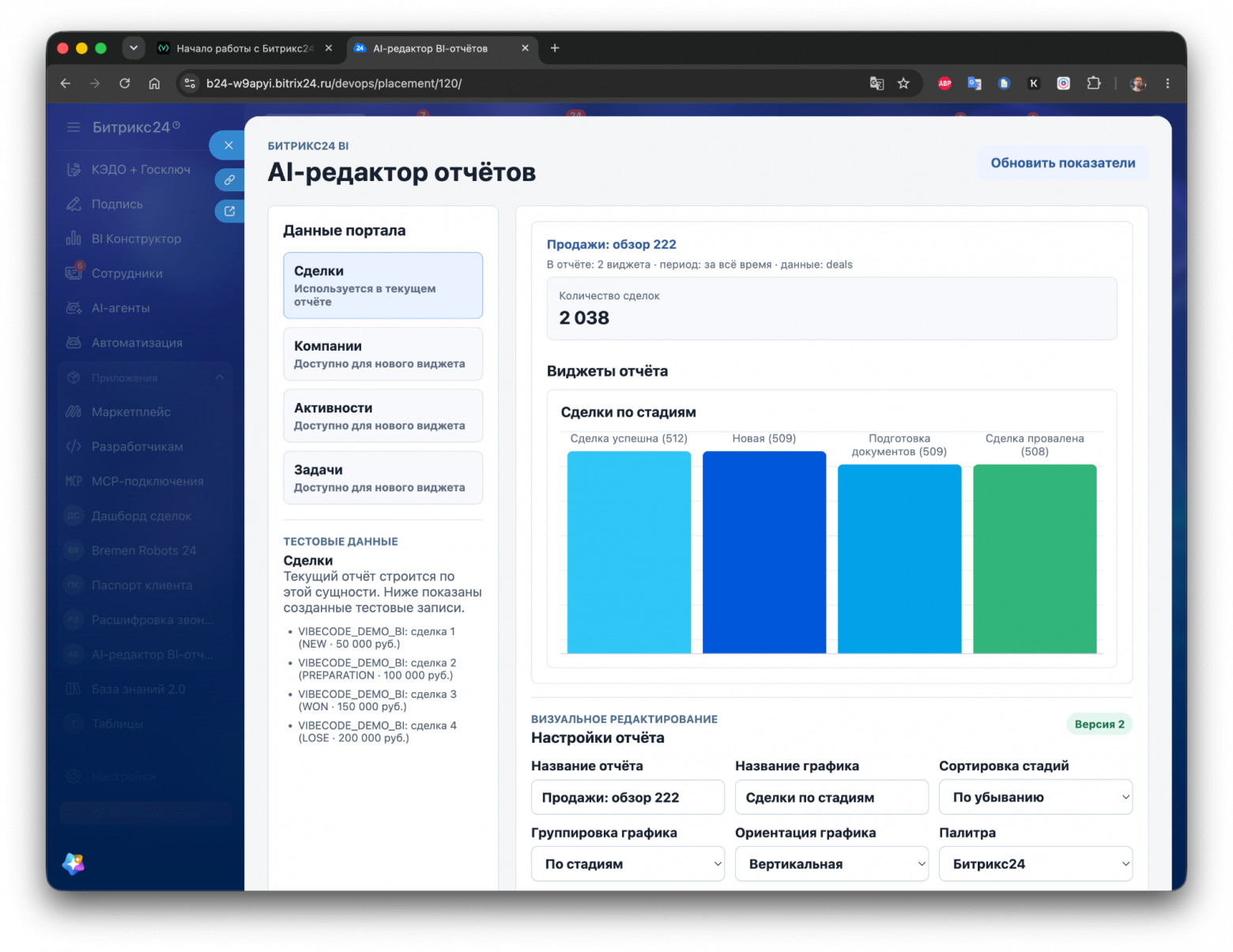The height and width of the screenshot is (952, 1233).
Task: Open the Ориентация графика dropdown
Action: click(x=831, y=864)
